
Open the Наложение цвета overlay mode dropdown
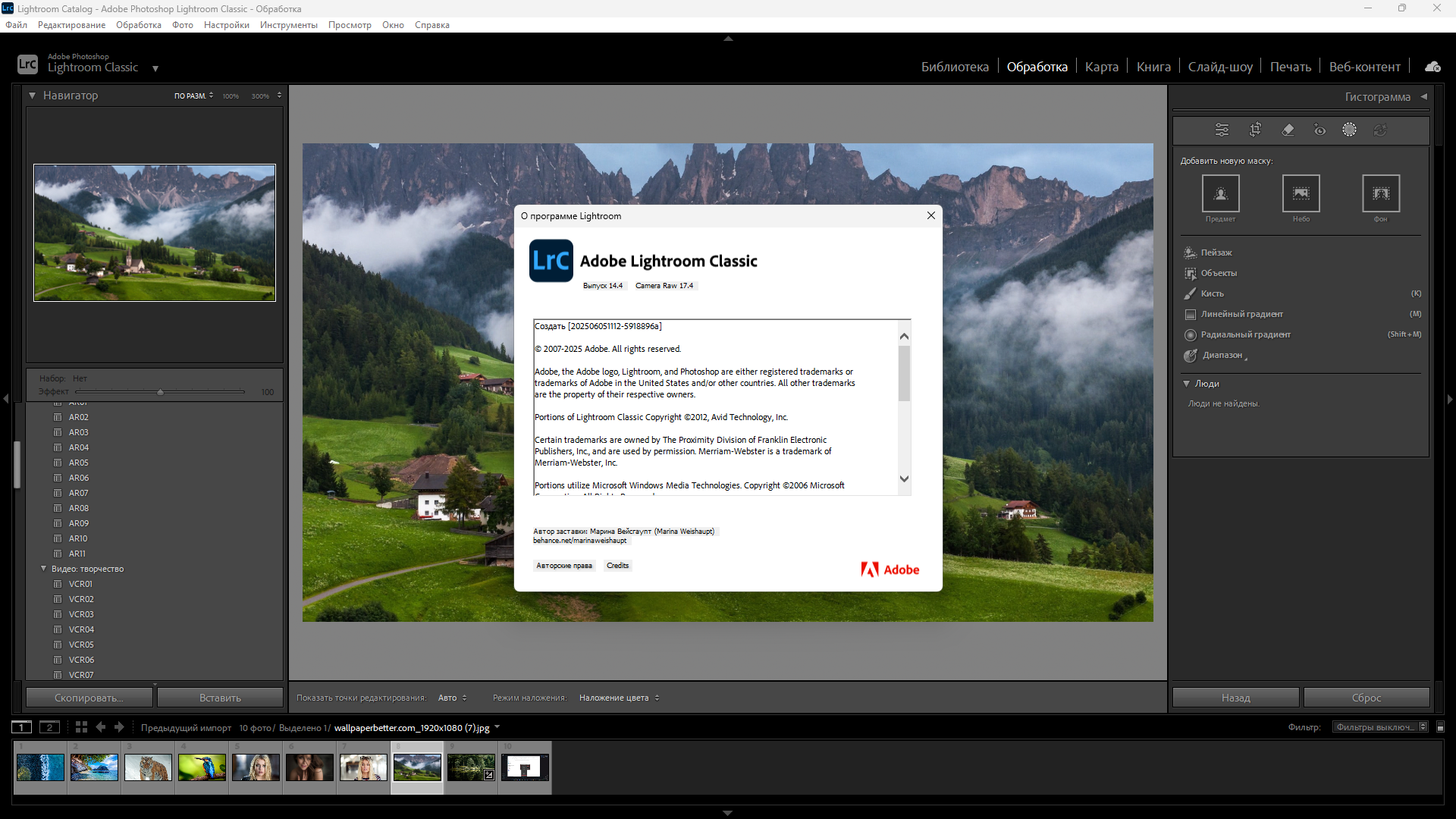pos(619,698)
